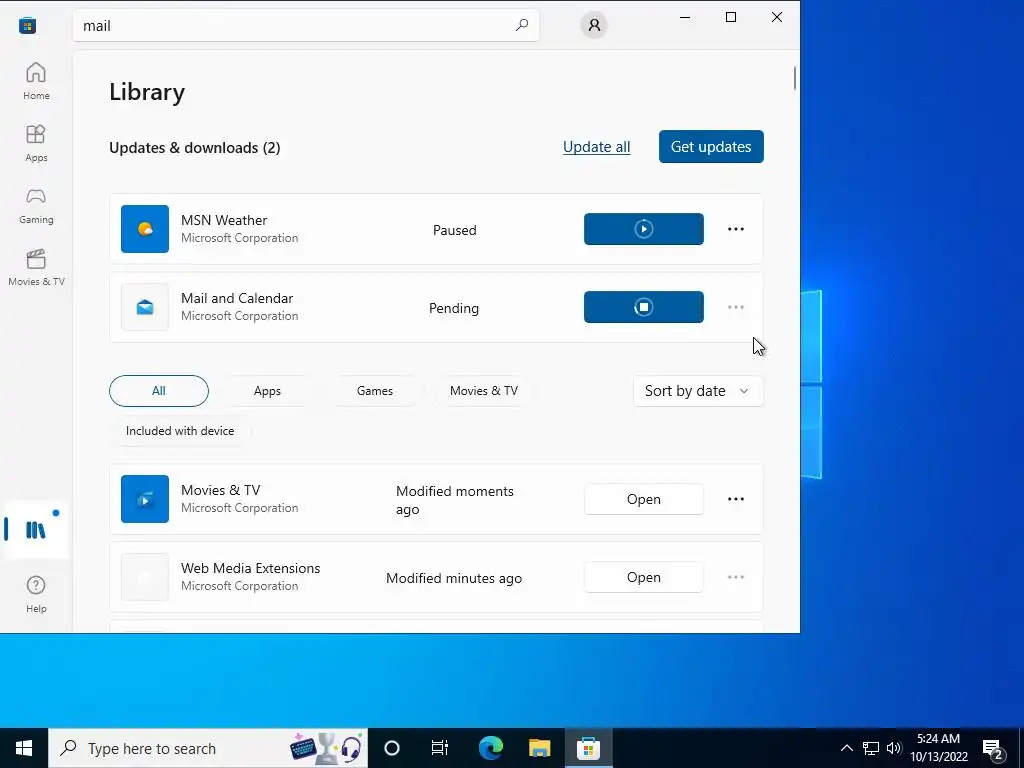This screenshot has width=1024, height=768.
Task: Click the Update all link
Action: coord(596,147)
